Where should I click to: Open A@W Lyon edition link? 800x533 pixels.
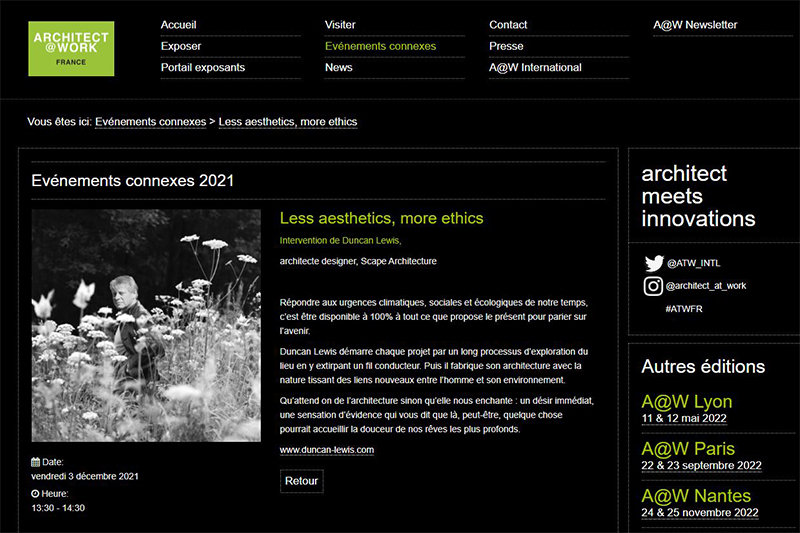click(x=687, y=402)
